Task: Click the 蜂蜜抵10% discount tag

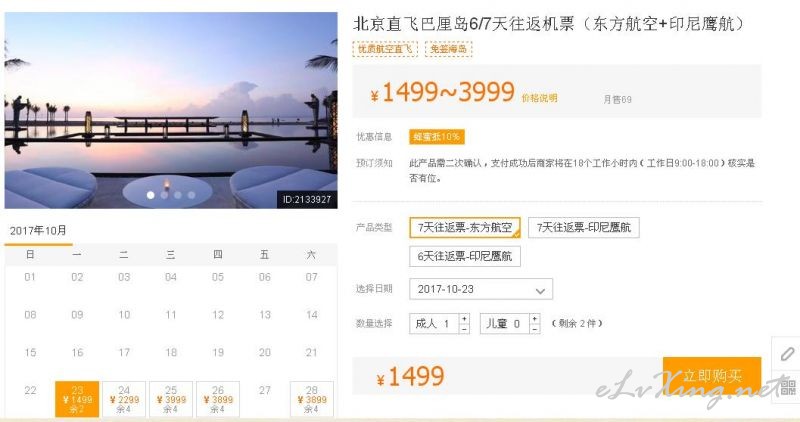Action: [x=437, y=137]
